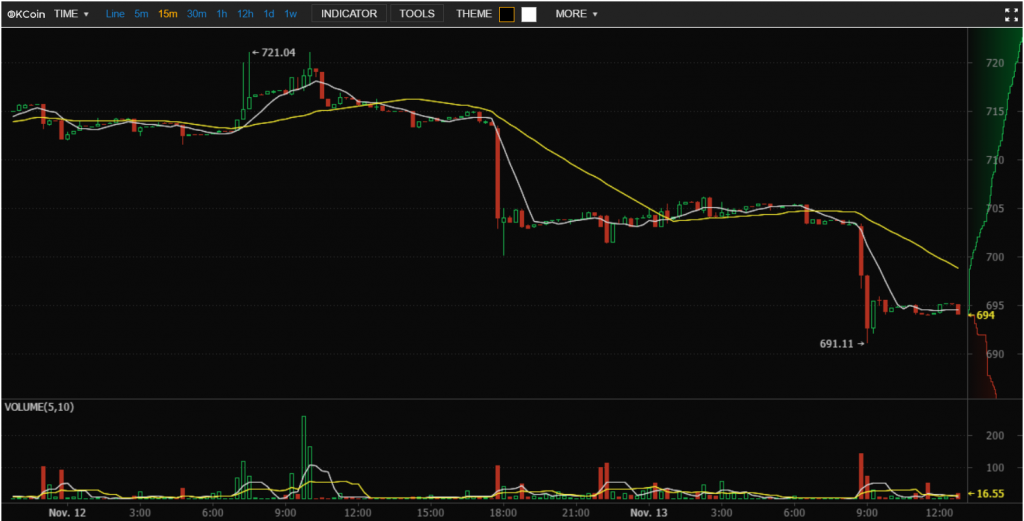Viewport: 1024px width, 521px height.
Task: Select the white theme swatch
Action: (x=529, y=14)
